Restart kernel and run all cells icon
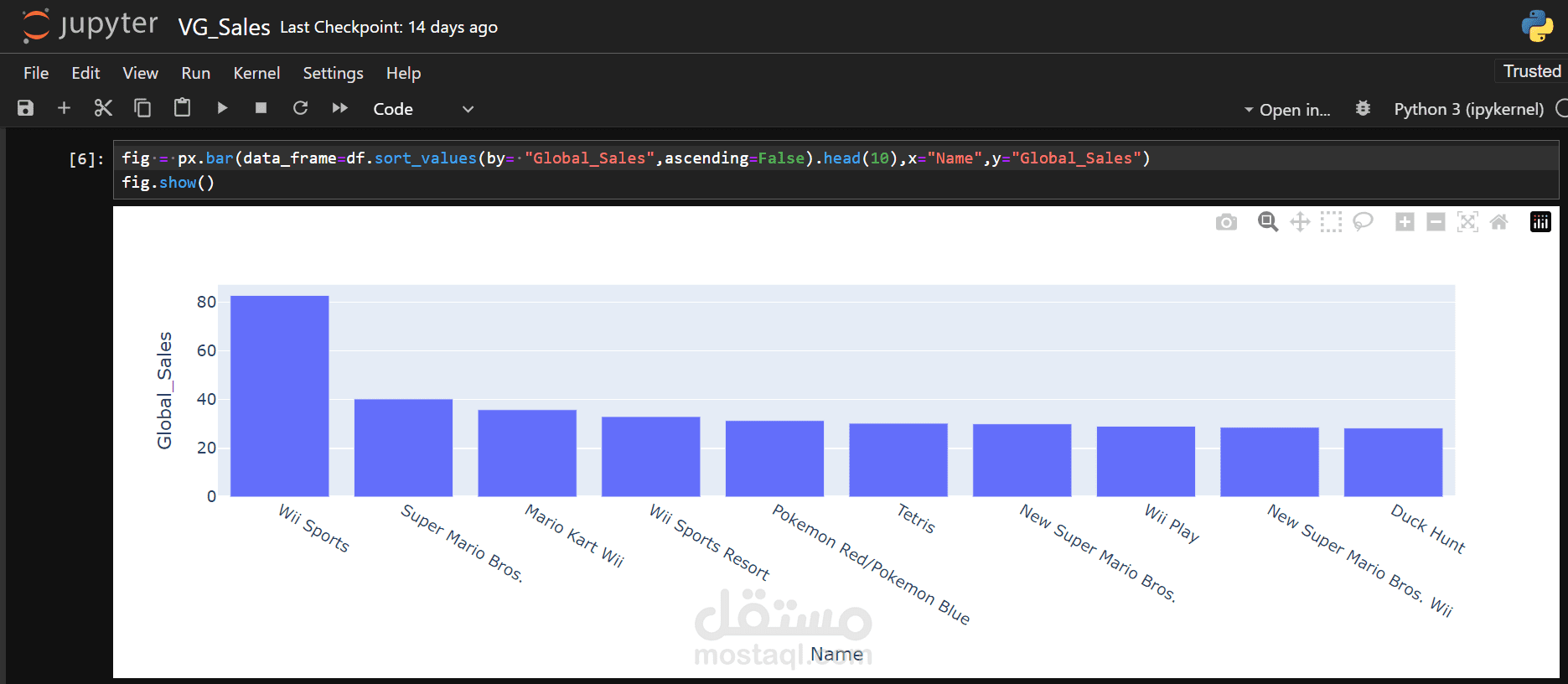Image resolution: width=1568 pixels, height=684 pixels. (339, 108)
